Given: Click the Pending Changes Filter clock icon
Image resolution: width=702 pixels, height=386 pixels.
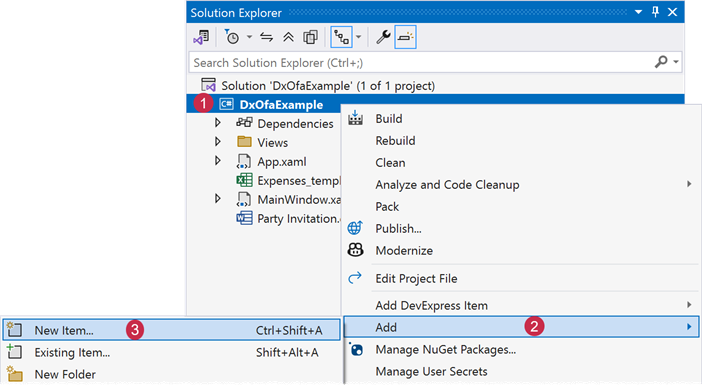Looking at the screenshot, I should [x=231, y=37].
